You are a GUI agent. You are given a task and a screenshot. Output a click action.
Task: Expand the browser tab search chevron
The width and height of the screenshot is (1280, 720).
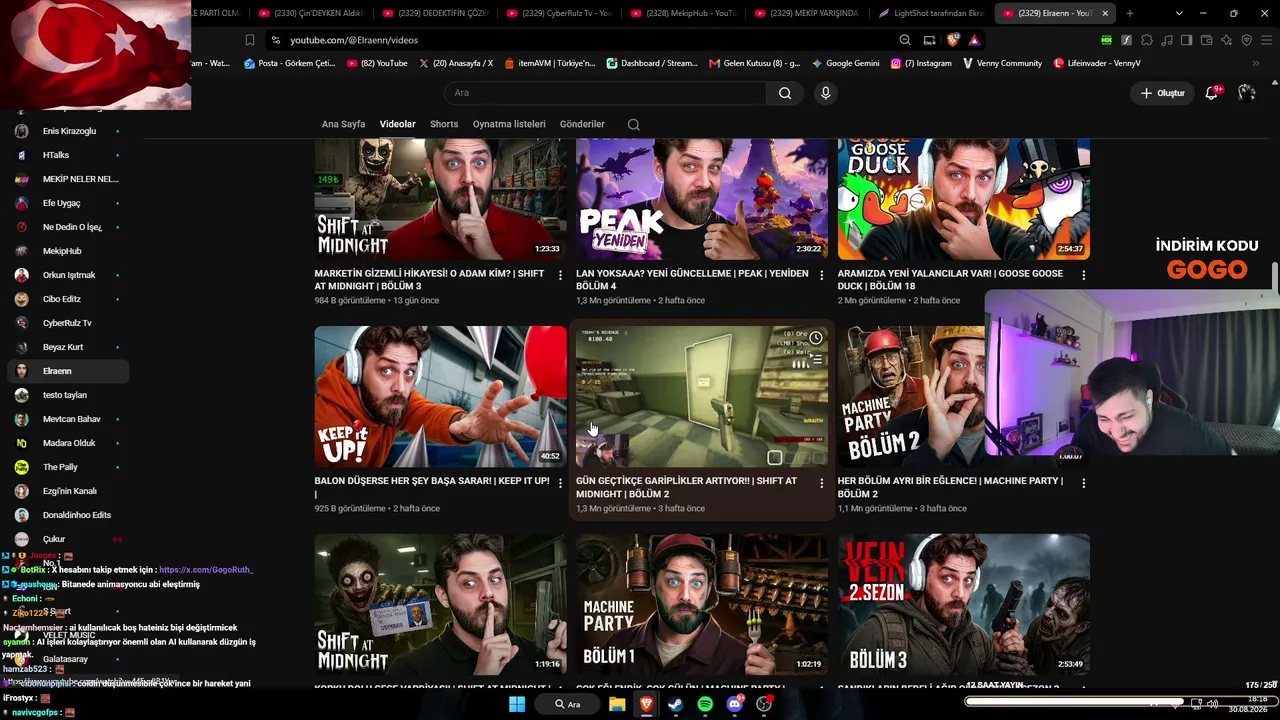point(1180,13)
